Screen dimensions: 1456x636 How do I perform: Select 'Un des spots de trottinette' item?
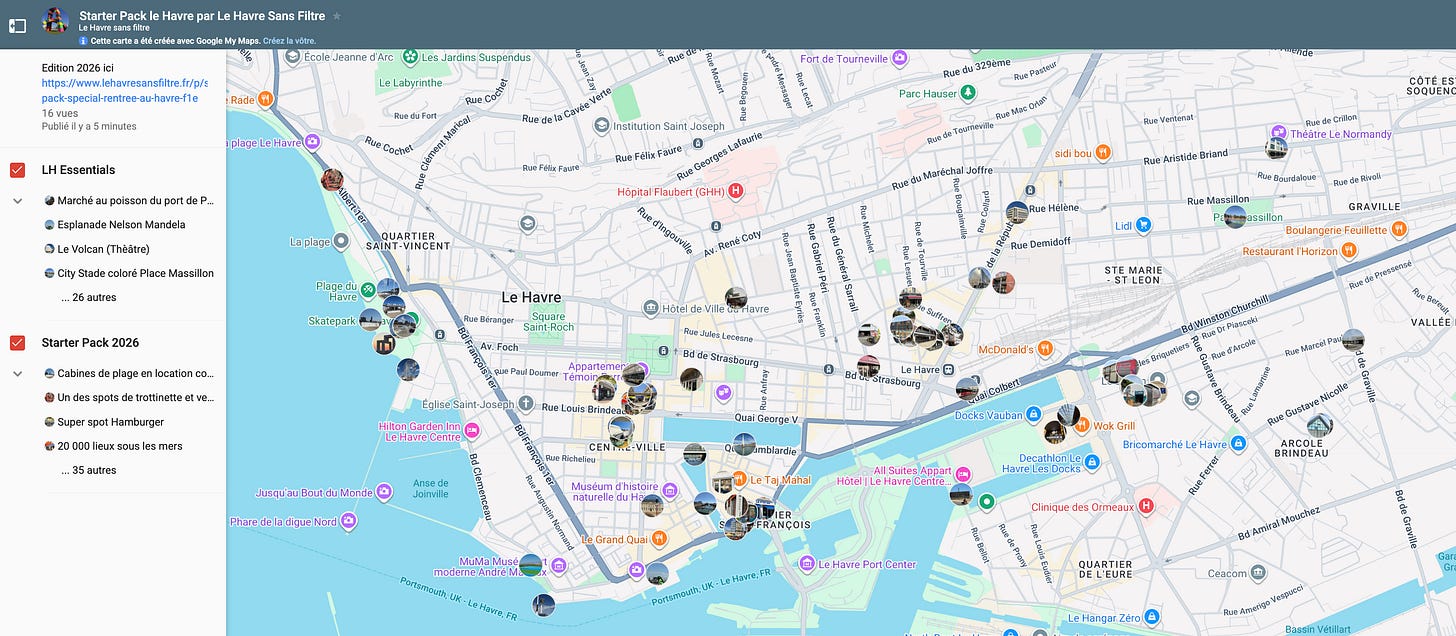click(x=129, y=397)
